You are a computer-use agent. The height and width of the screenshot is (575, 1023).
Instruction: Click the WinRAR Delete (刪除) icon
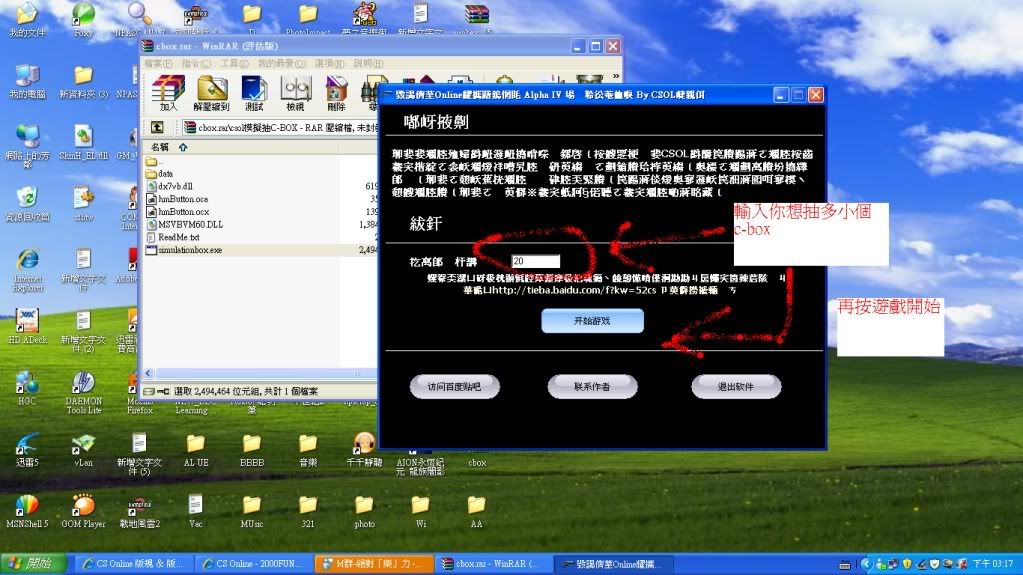(x=337, y=92)
